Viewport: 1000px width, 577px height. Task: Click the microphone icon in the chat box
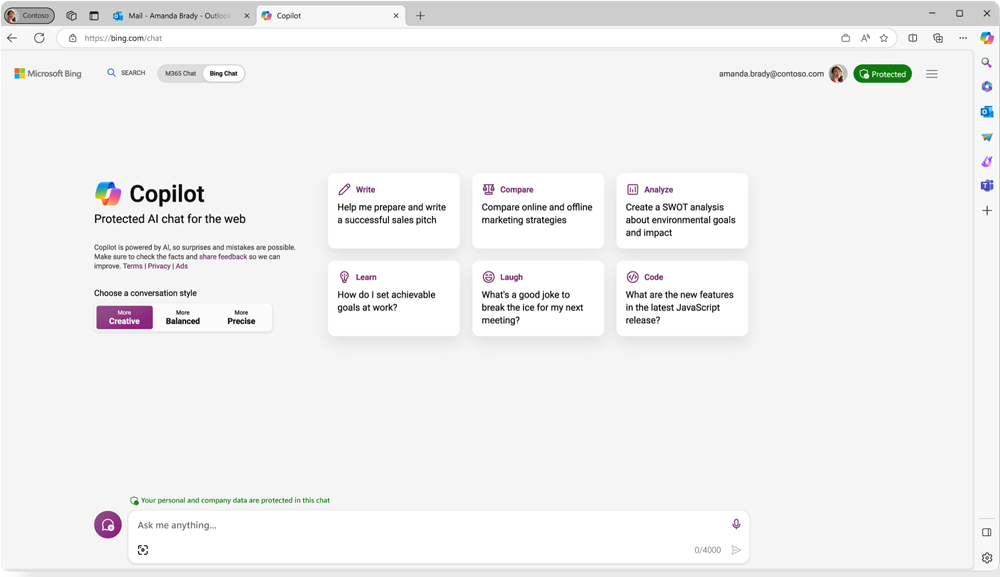[x=736, y=523]
